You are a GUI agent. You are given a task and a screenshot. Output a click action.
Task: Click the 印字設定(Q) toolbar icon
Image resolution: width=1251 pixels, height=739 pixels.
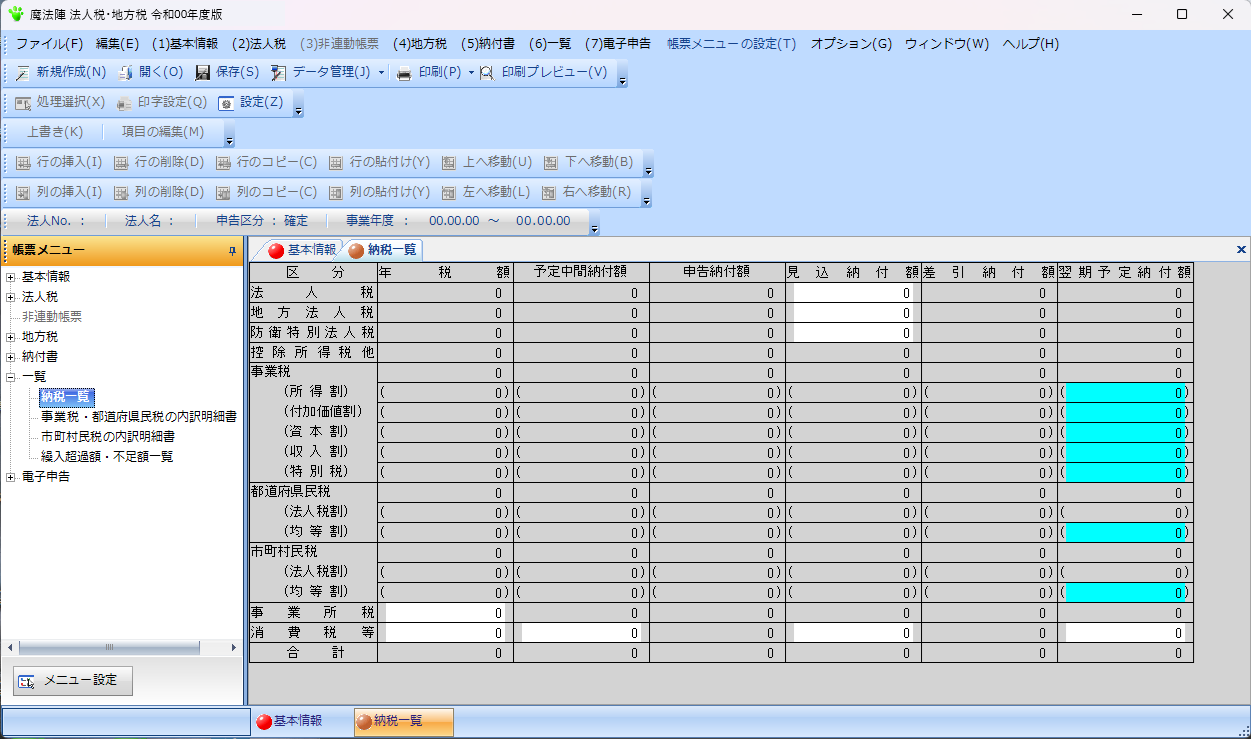(x=124, y=103)
